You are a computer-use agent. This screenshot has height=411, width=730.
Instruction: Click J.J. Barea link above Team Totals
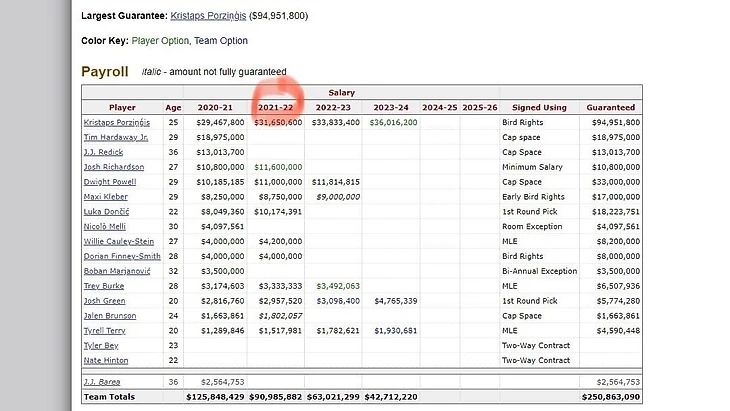pyautogui.click(x=103, y=381)
